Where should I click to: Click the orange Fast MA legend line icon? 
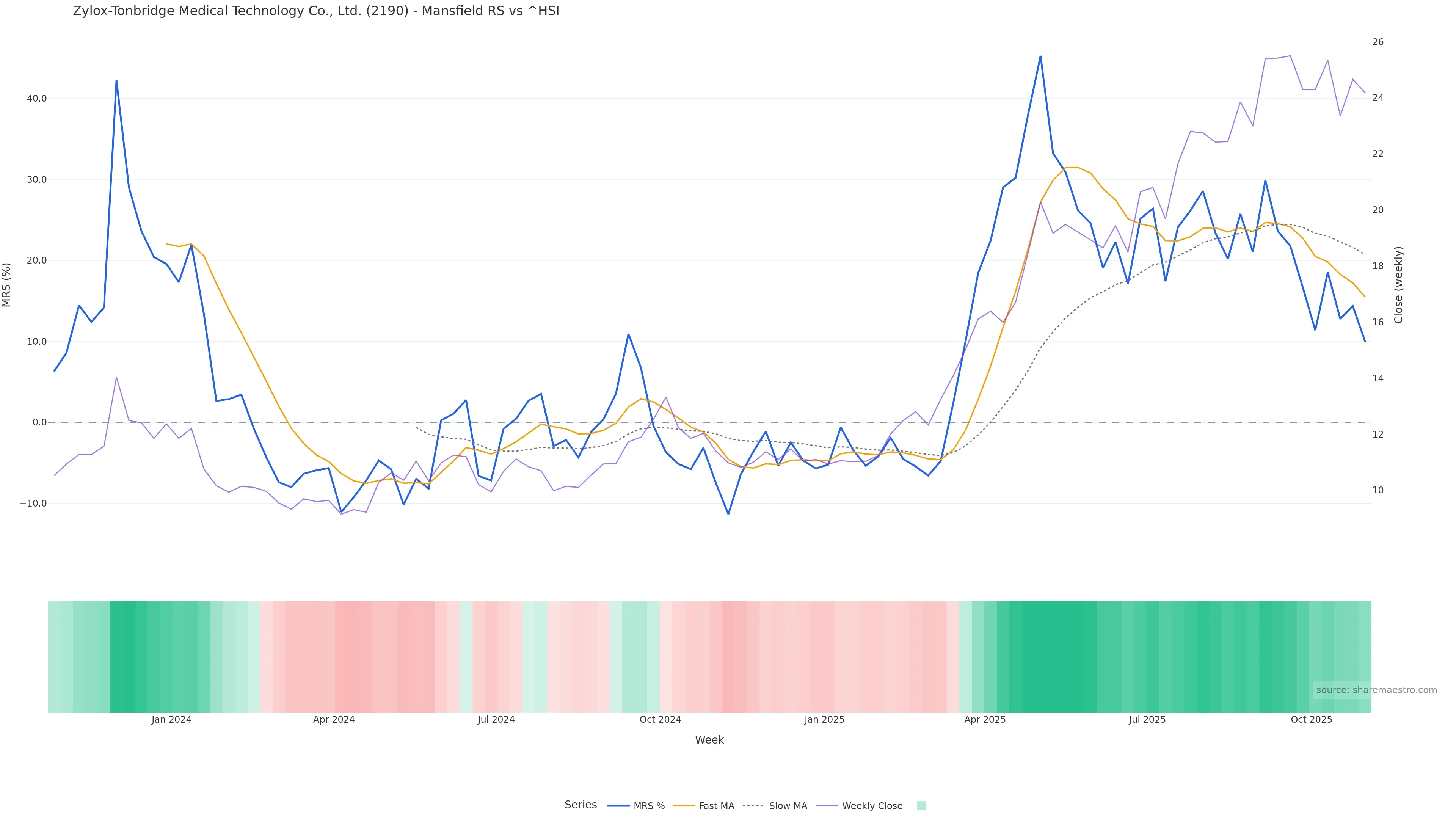[x=684, y=806]
